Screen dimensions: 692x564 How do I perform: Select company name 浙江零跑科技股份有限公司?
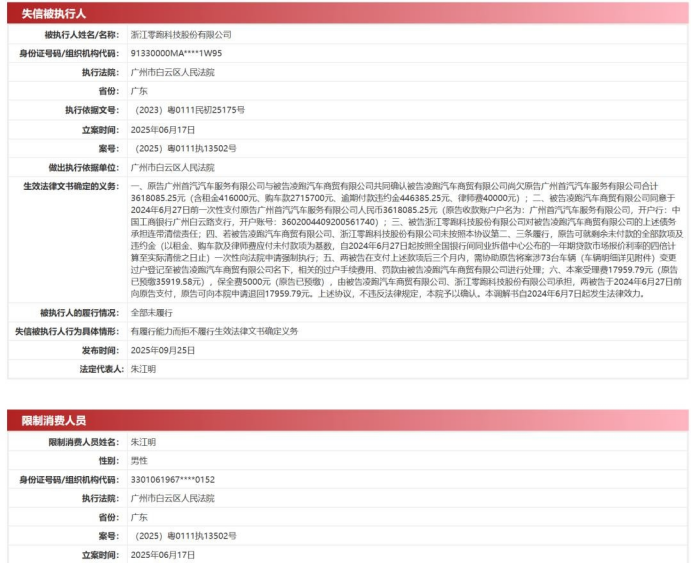pyautogui.click(x=188, y=35)
